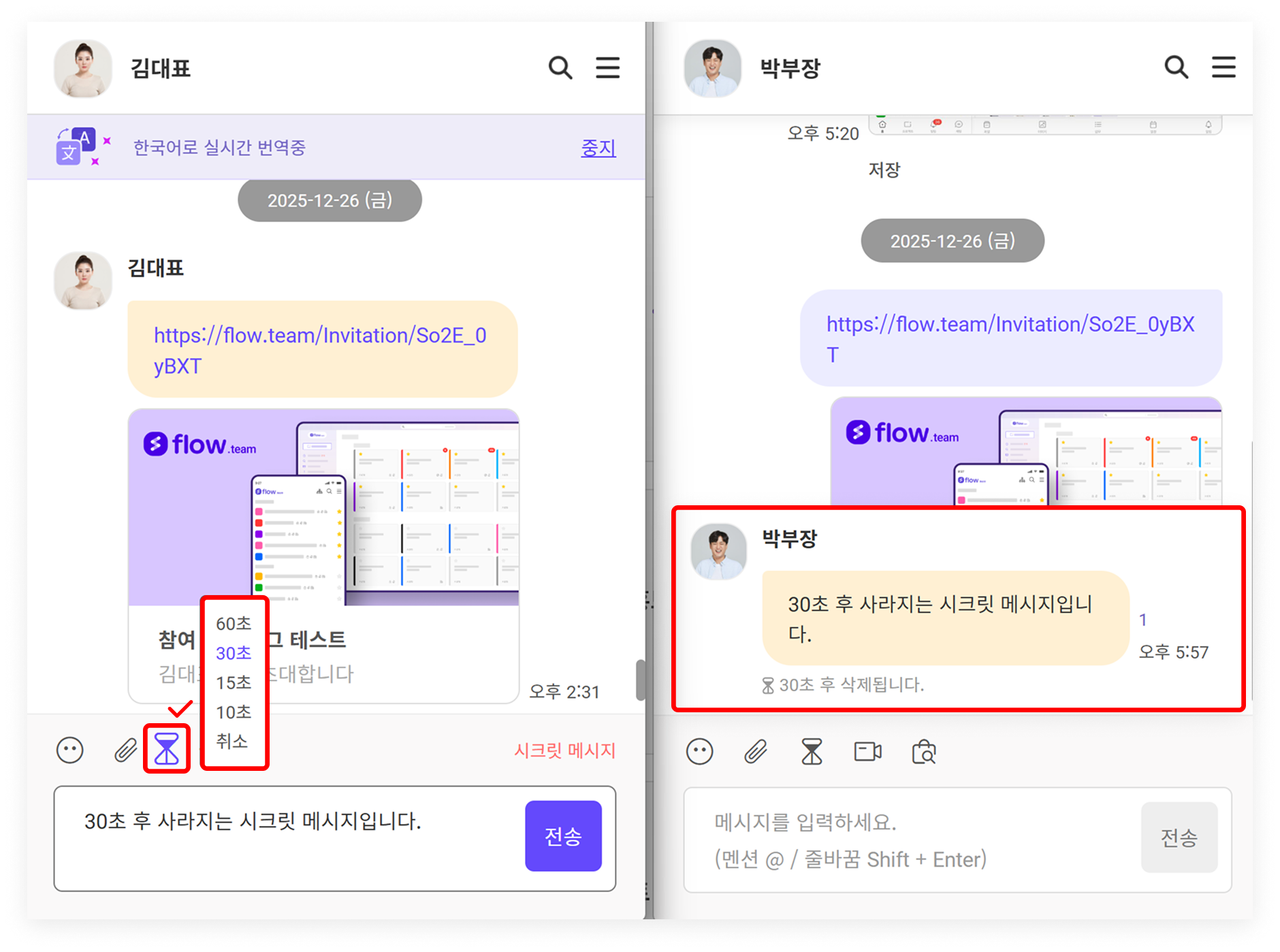This screenshot has height=952, width=1280.
Task: Click the hourglass timer icon in right chat
Action: tap(812, 752)
